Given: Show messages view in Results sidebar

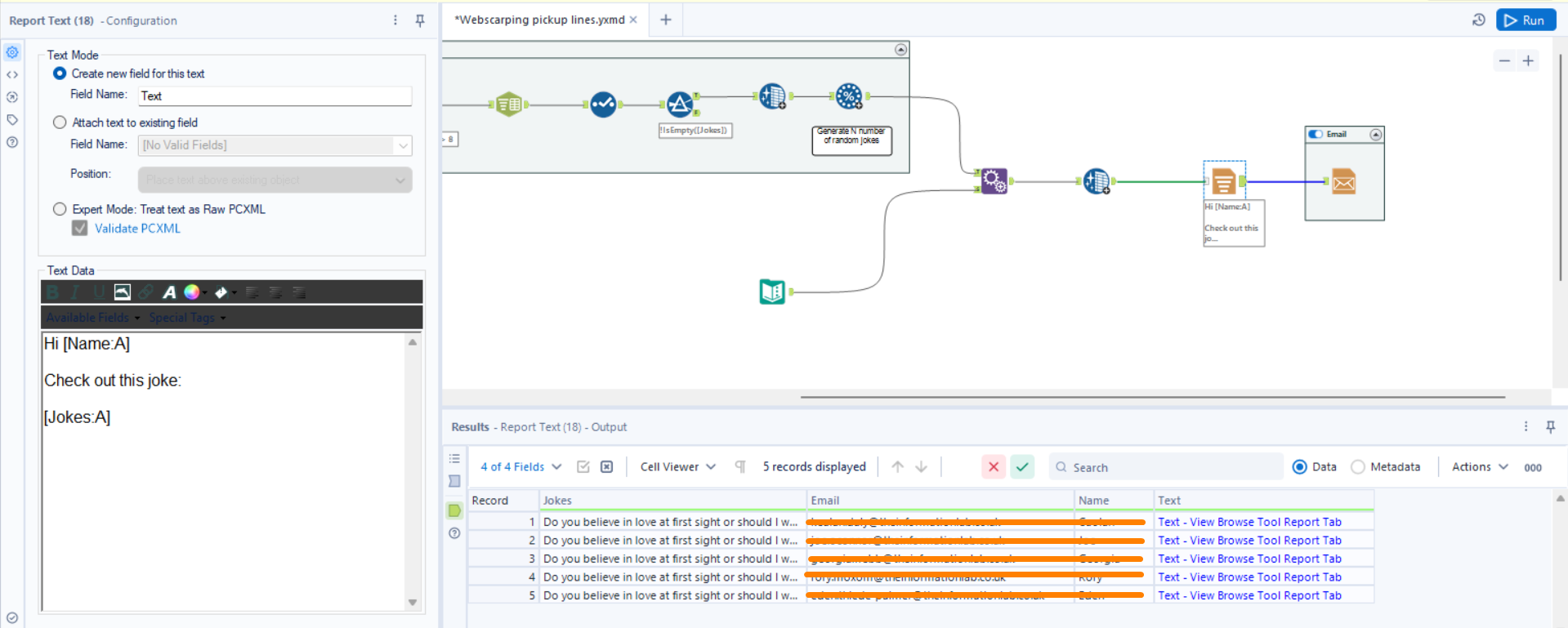Looking at the screenshot, I should 454,459.
